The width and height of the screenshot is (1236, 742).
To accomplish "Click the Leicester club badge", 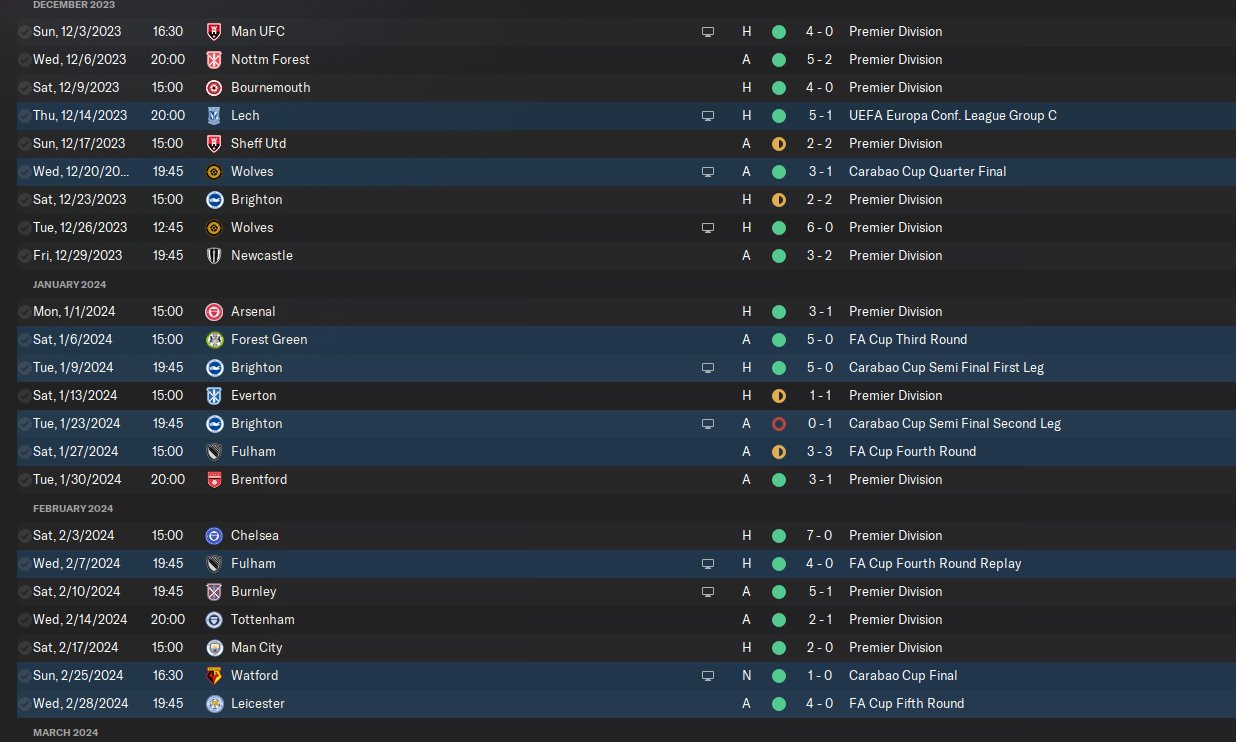I will [213, 704].
